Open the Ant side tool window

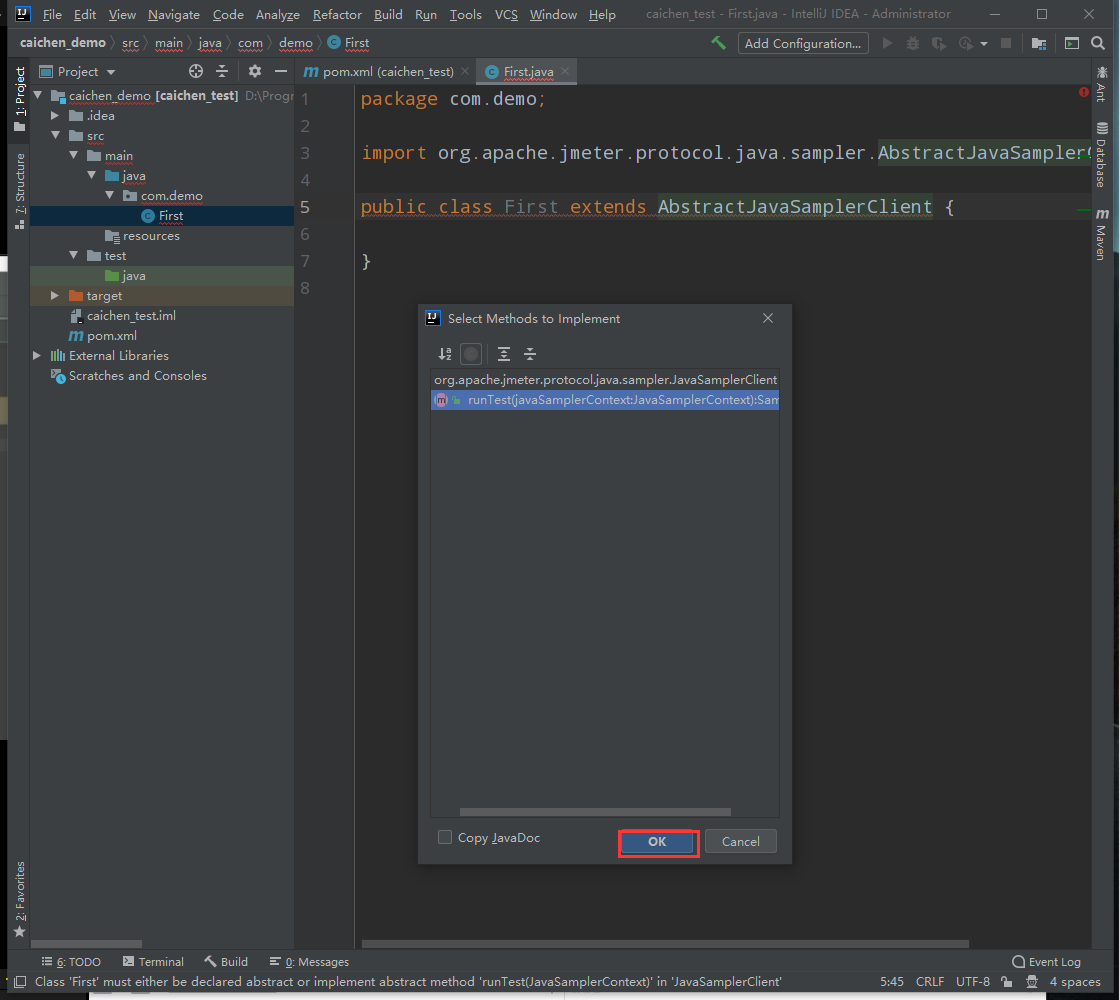[x=1102, y=84]
